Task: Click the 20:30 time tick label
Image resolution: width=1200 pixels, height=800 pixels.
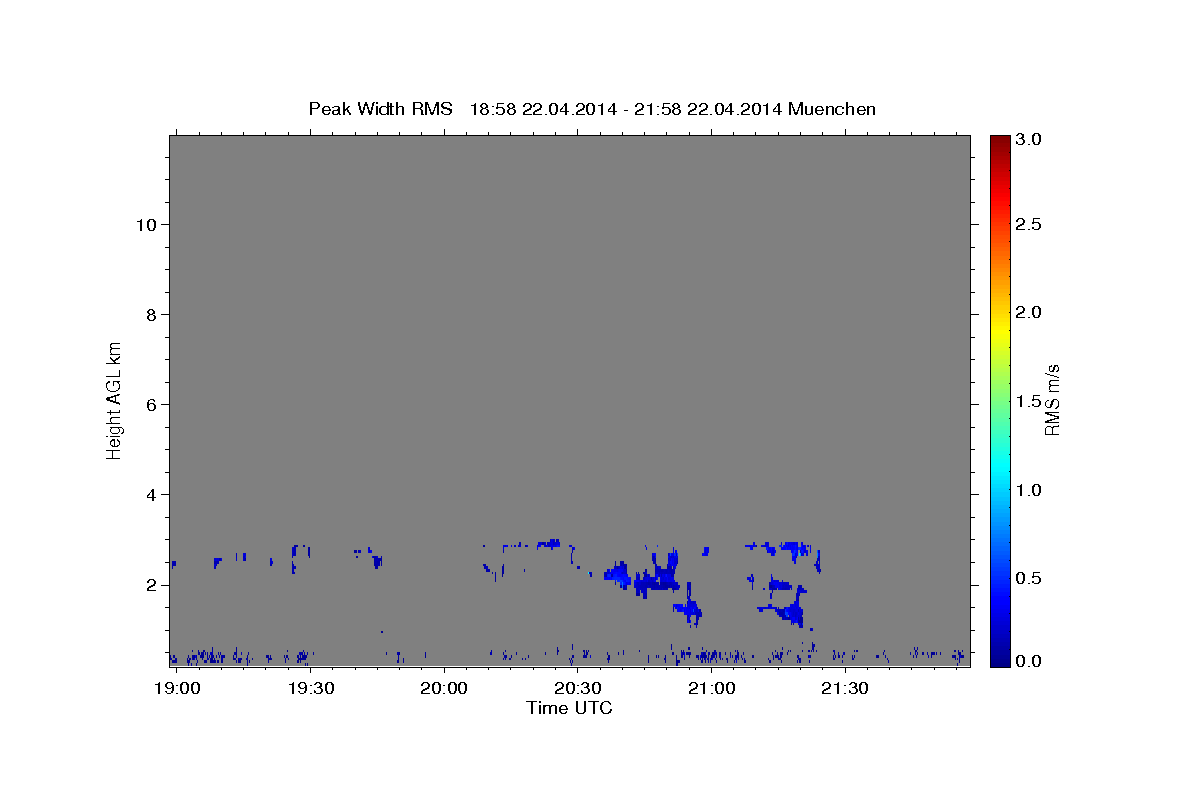Action: pyautogui.click(x=577, y=688)
